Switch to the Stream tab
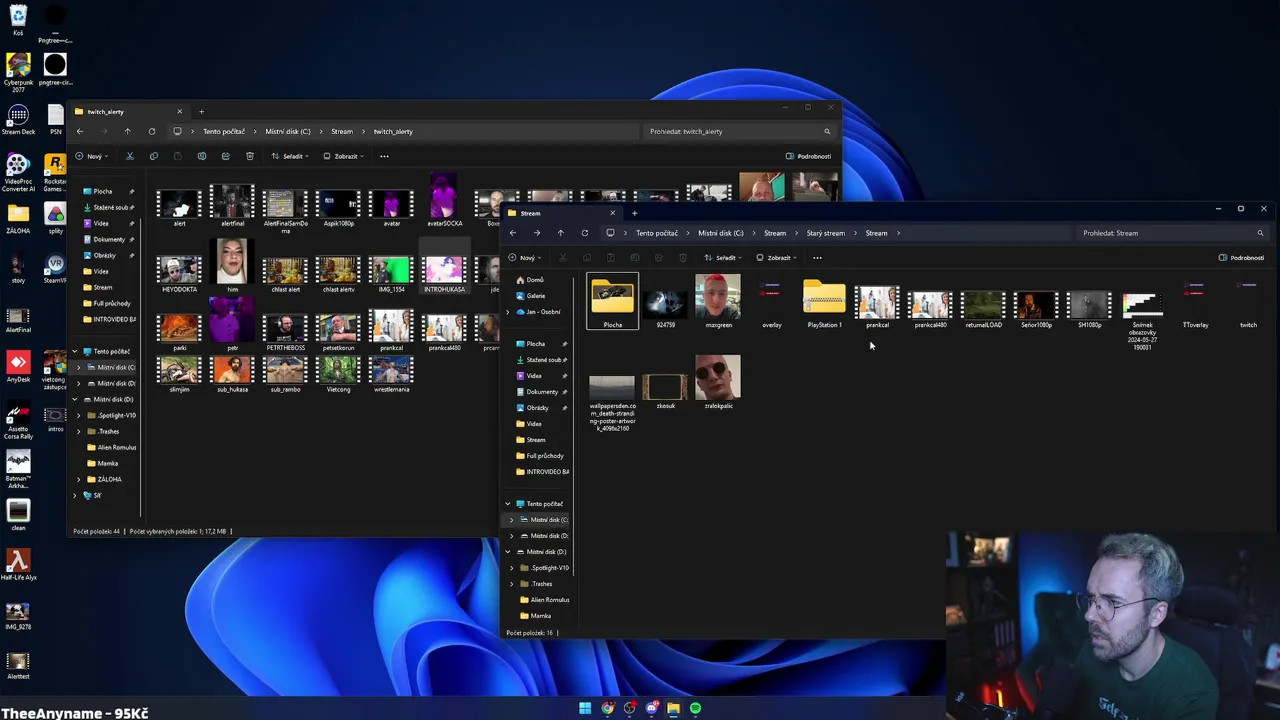 560,213
